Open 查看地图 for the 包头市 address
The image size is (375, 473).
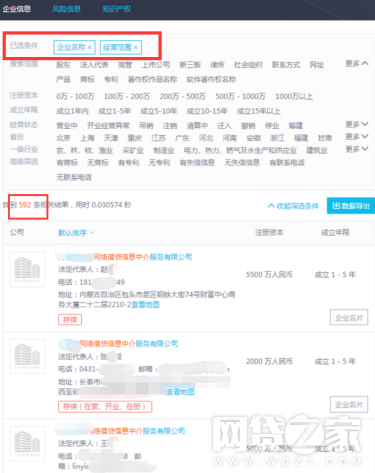[x=146, y=304]
